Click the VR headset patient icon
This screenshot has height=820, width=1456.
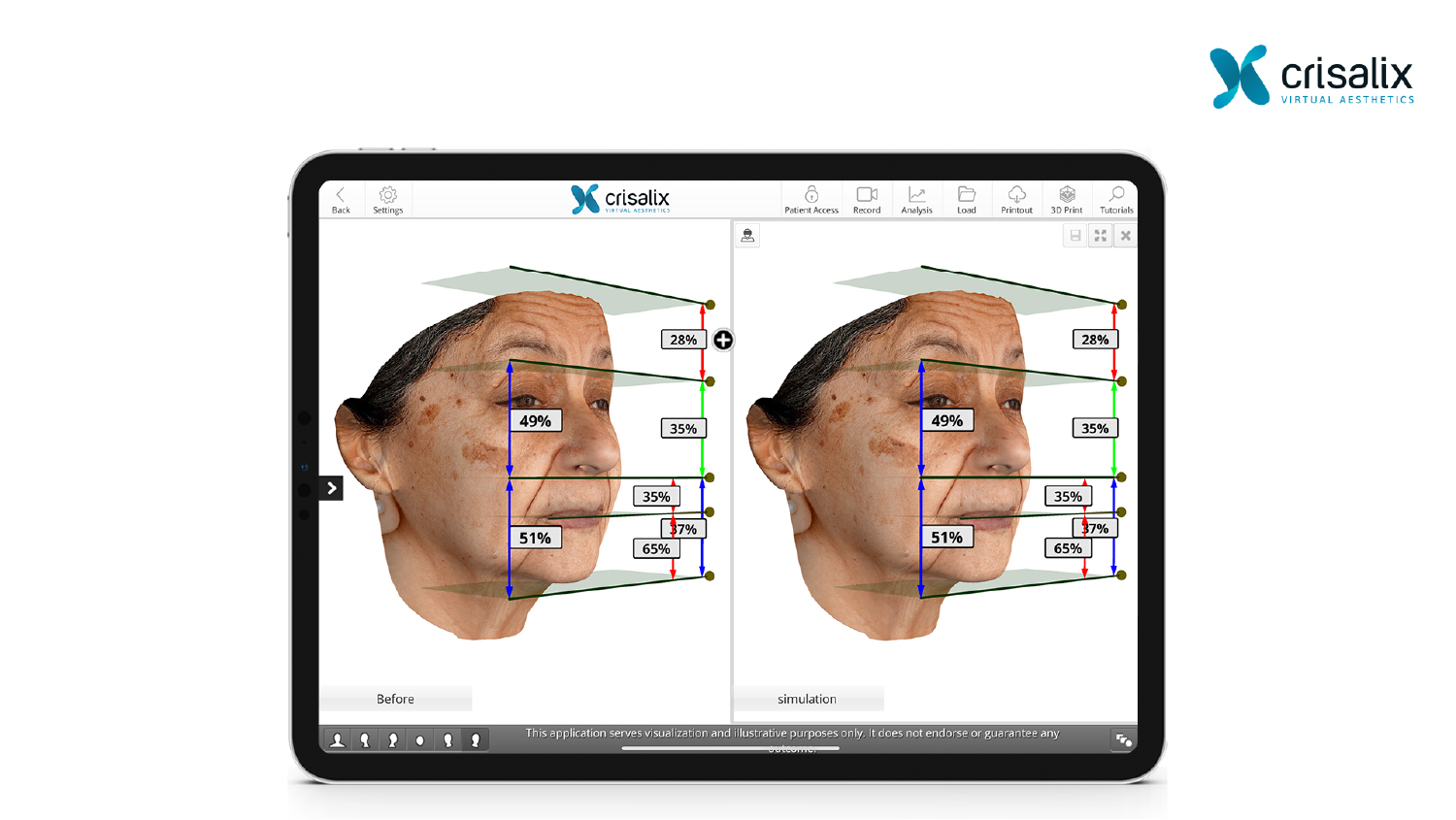747,236
